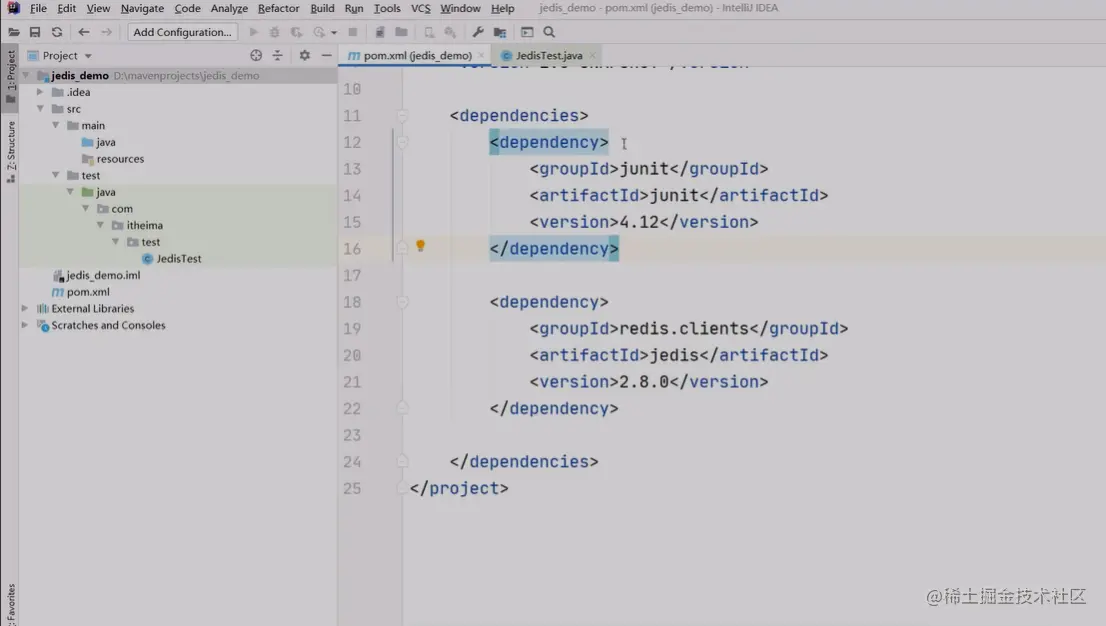Screen dimensions: 1106x626
Task: Open the Code menu
Action: pos(187,8)
